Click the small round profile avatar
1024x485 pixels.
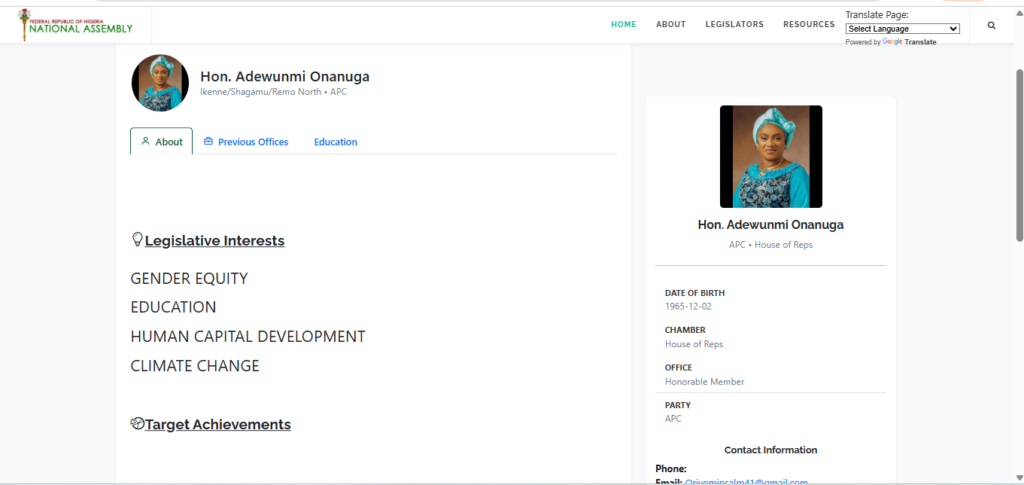pyautogui.click(x=160, y=83)
